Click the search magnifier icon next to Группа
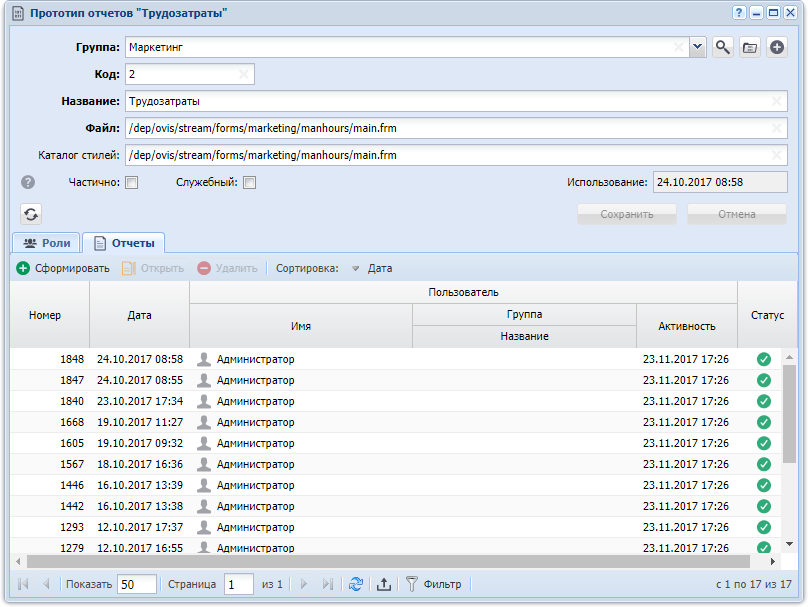 (x=722, y=47)
